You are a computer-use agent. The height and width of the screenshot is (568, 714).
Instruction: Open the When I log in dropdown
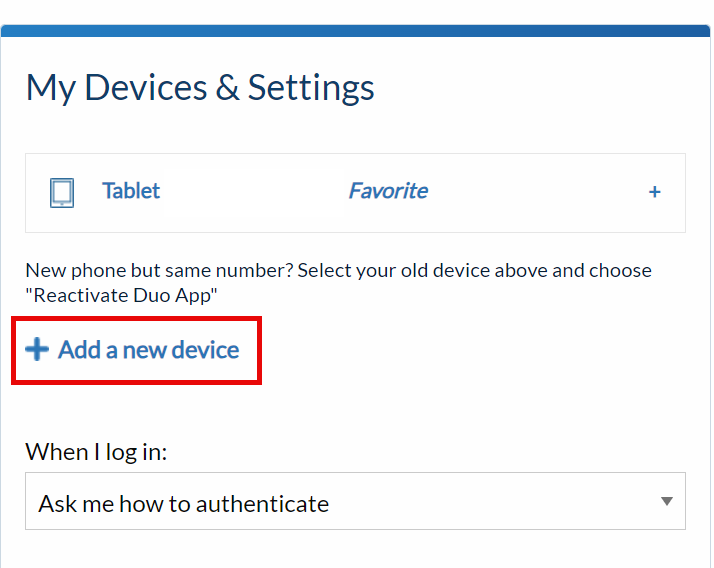click(355, 501)
